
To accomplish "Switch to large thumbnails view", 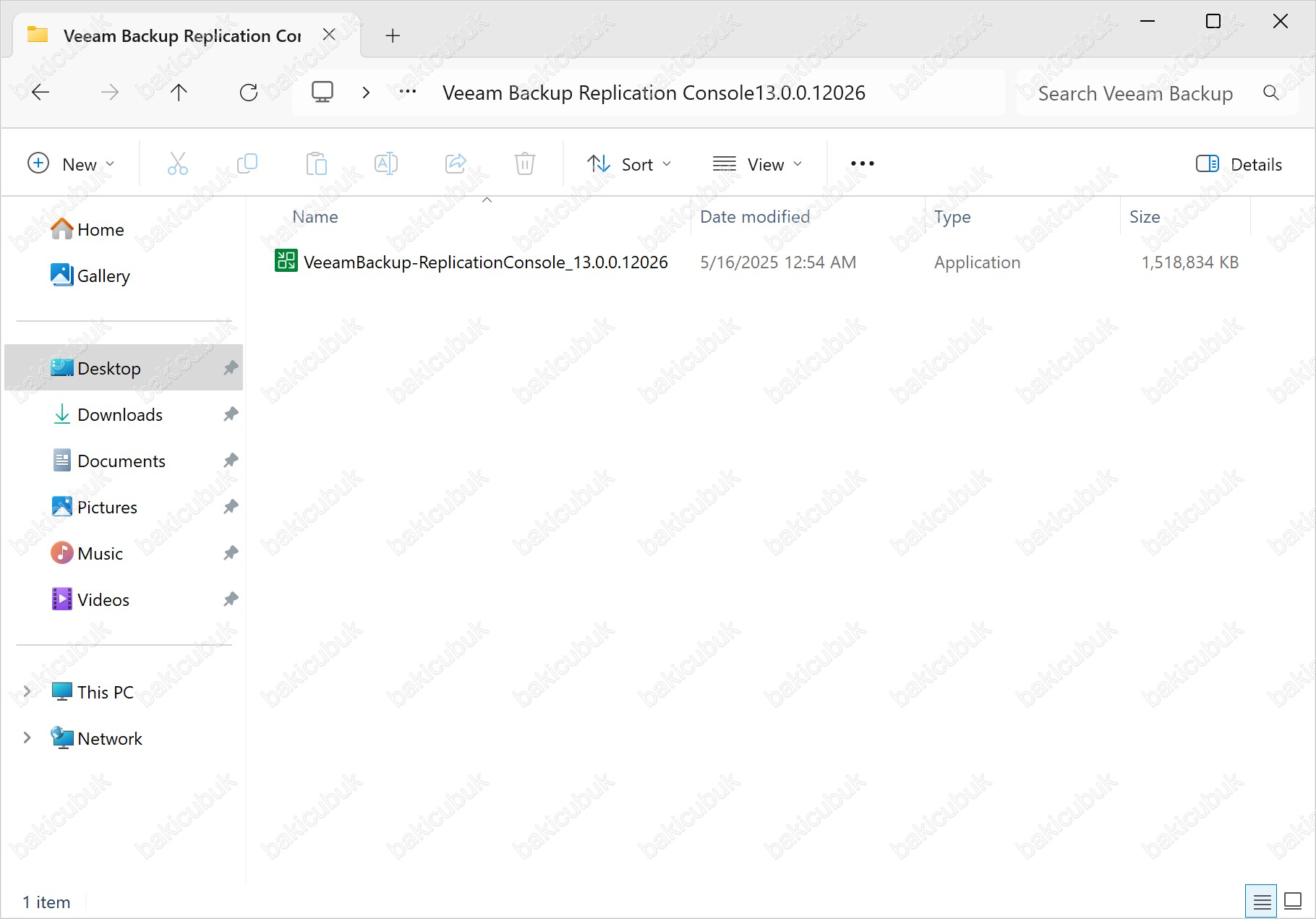I will pyautogui.click(x=1292, y=901).
